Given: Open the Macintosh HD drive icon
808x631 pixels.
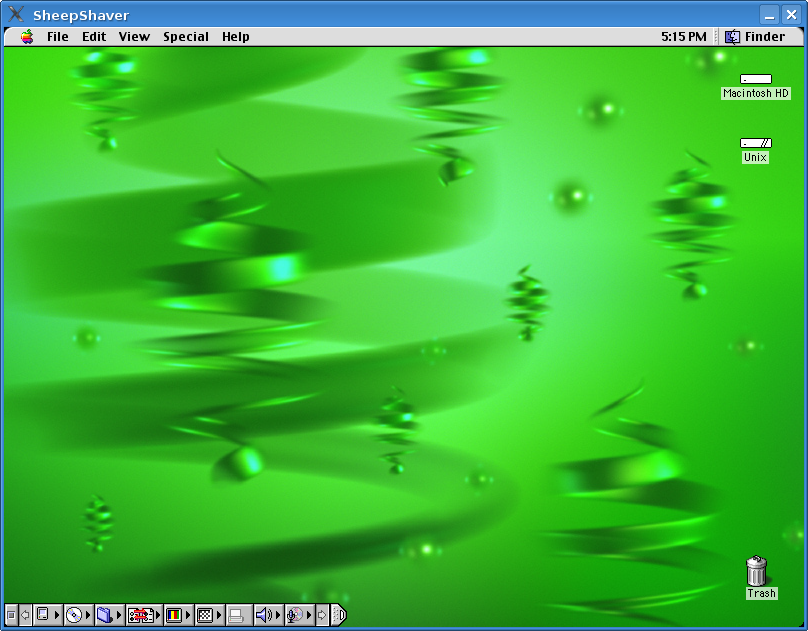Looking at the screenshot, I should (755, 79).
